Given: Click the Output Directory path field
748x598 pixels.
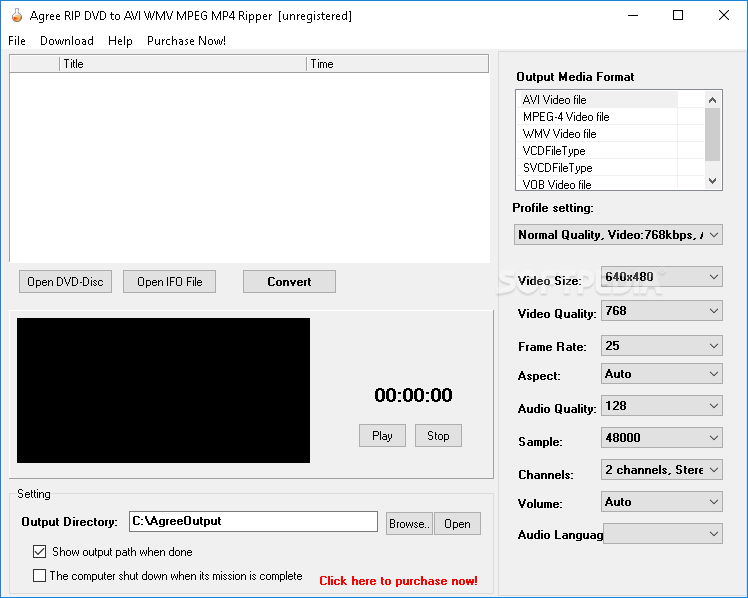Looking at the screenshot, I should [253, 521].
